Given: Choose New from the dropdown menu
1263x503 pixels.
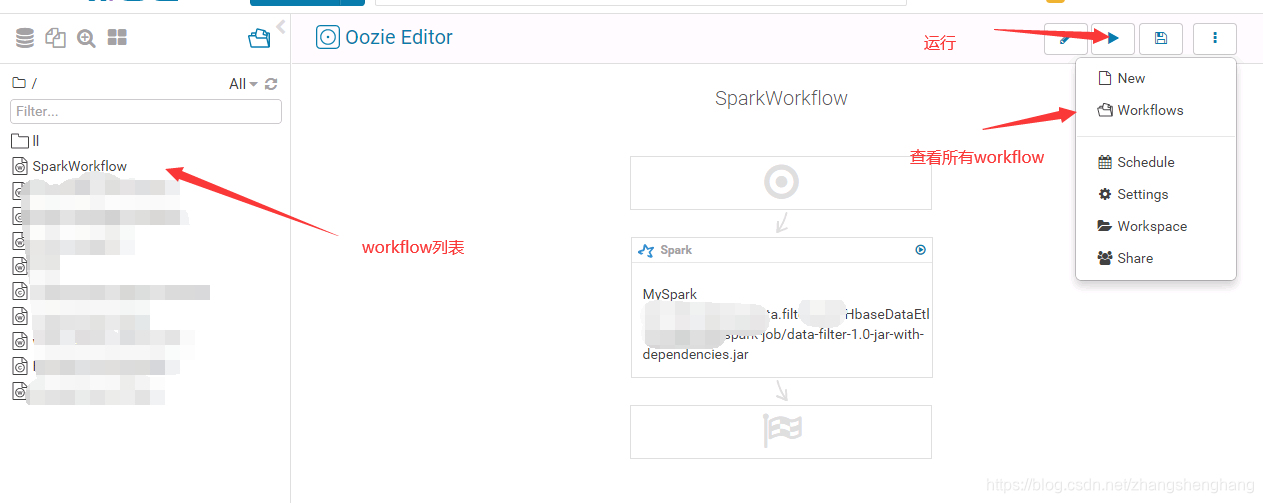Looking at the screenshot, I should [x=1156, y=78].
